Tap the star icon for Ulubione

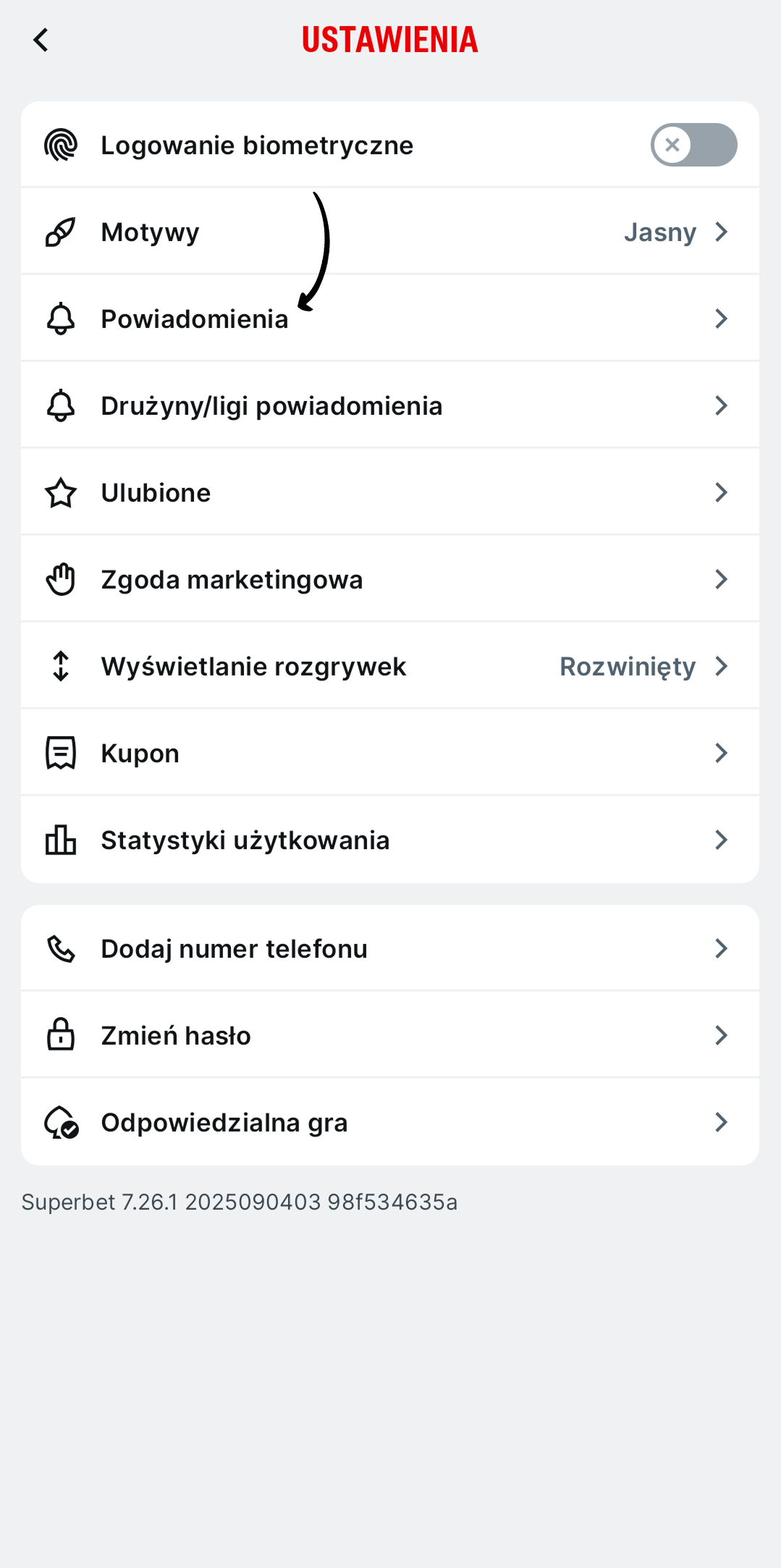tap(61, 492)
